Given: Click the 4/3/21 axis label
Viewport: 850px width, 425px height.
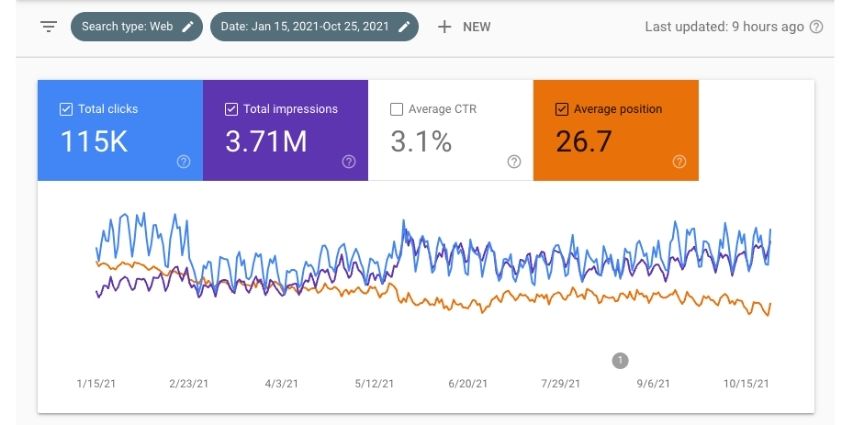Looking at the screenshot, I should coord(281,384).
